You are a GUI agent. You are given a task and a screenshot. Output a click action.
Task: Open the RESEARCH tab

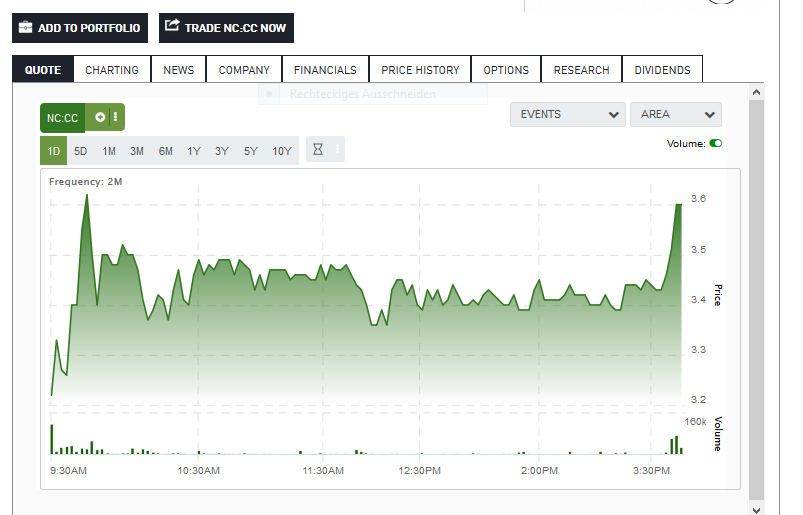click(581, 70)
